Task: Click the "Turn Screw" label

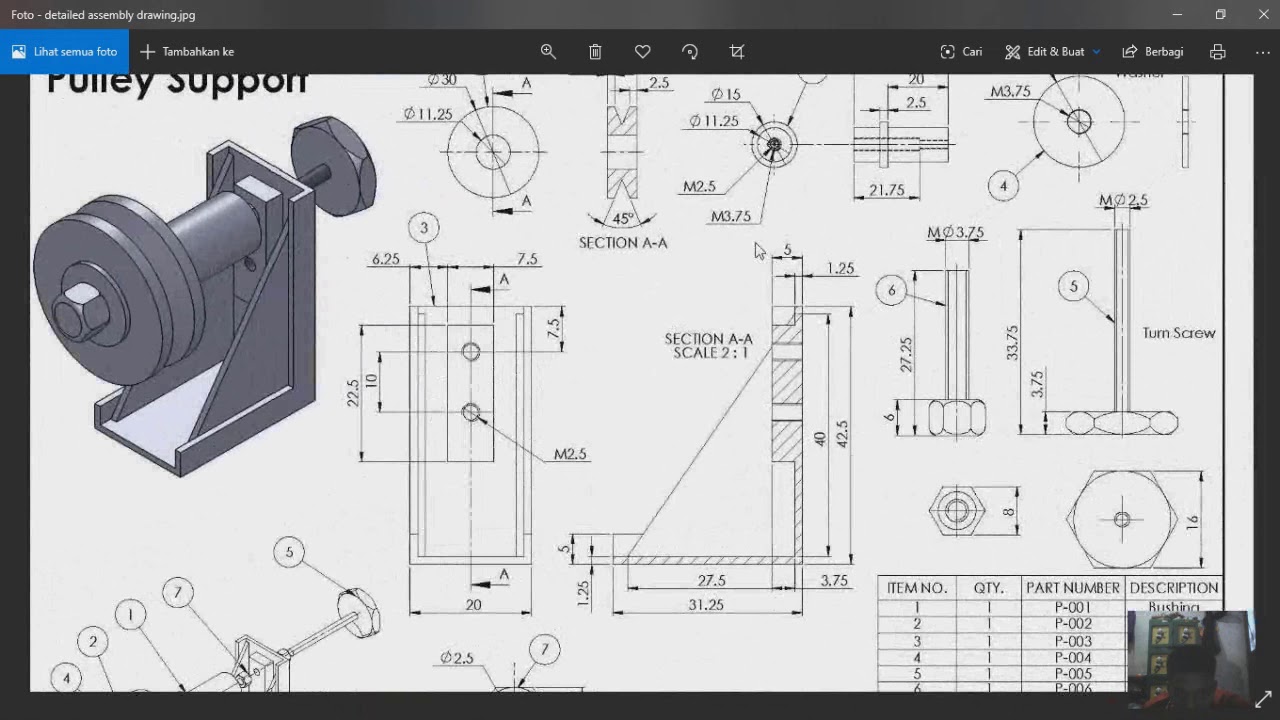Action: pos(1179,333)
